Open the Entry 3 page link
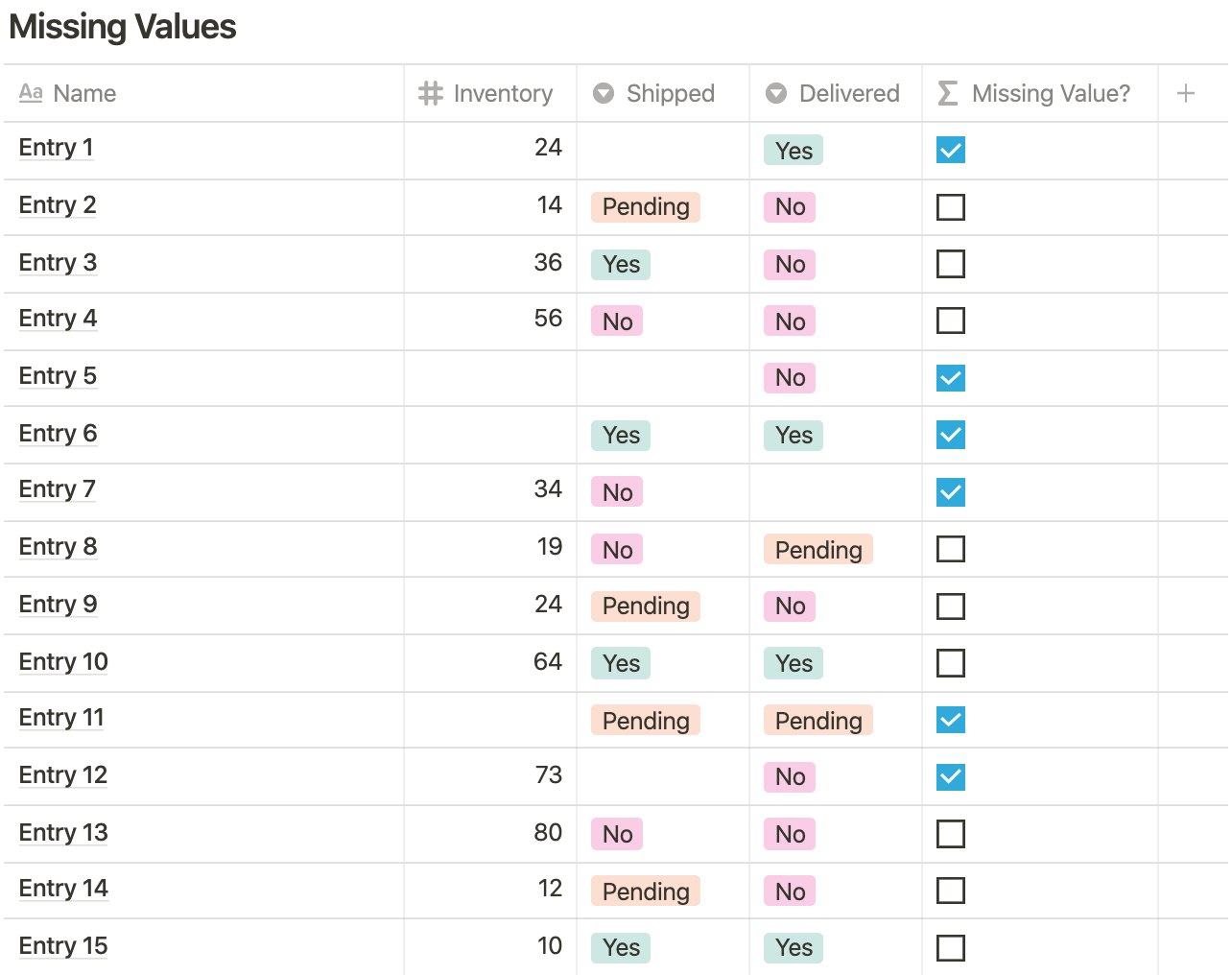The width and height of the screenshot is (1232, 975). point(58,263)
